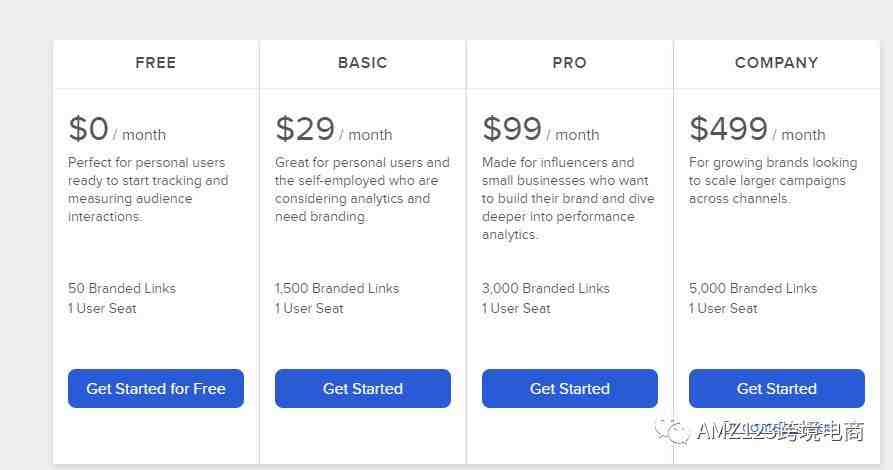This screenshot has height=470, width=893.
Task: Click the $99 / month price
Action: click(540, 129)
